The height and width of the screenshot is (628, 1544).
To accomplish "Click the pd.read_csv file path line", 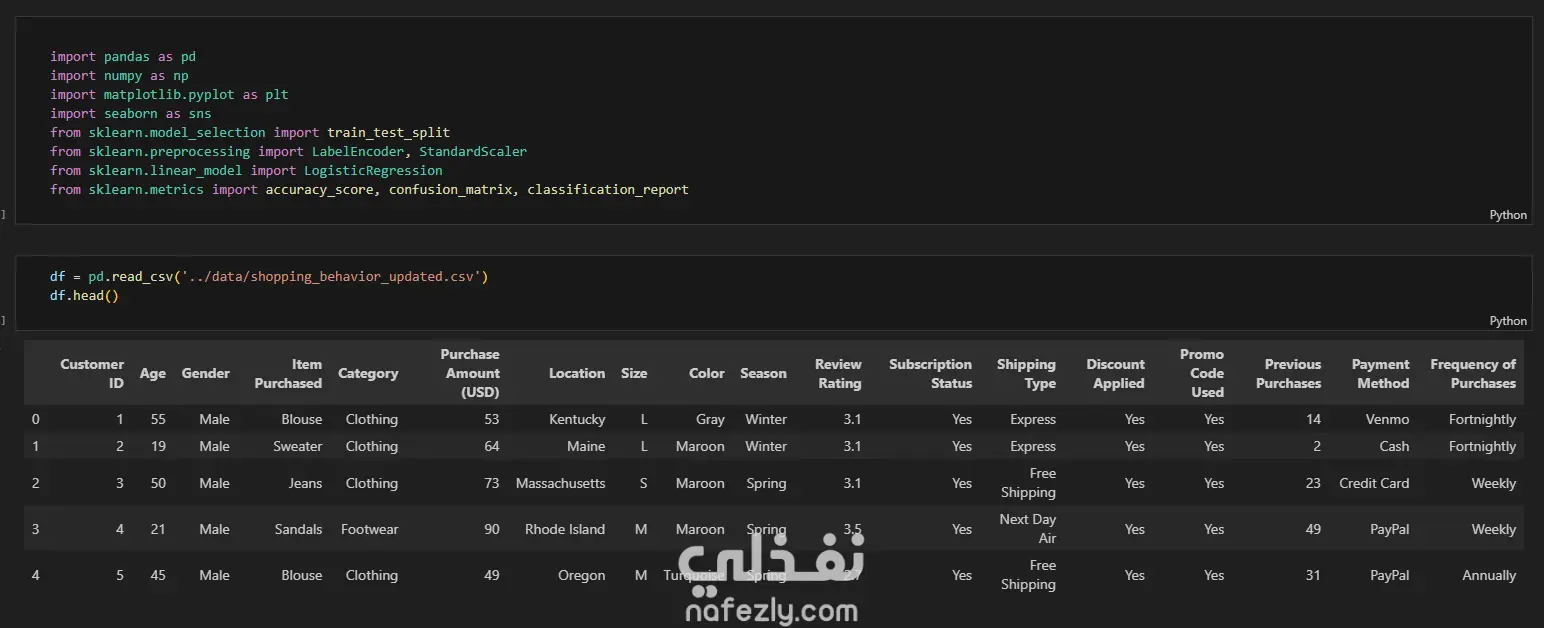I will pyautogui.click(x=269, y=277).
